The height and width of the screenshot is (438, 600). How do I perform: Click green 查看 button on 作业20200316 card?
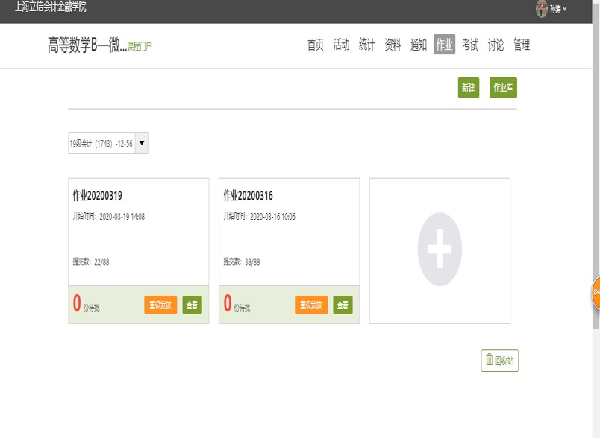[342, 304]
